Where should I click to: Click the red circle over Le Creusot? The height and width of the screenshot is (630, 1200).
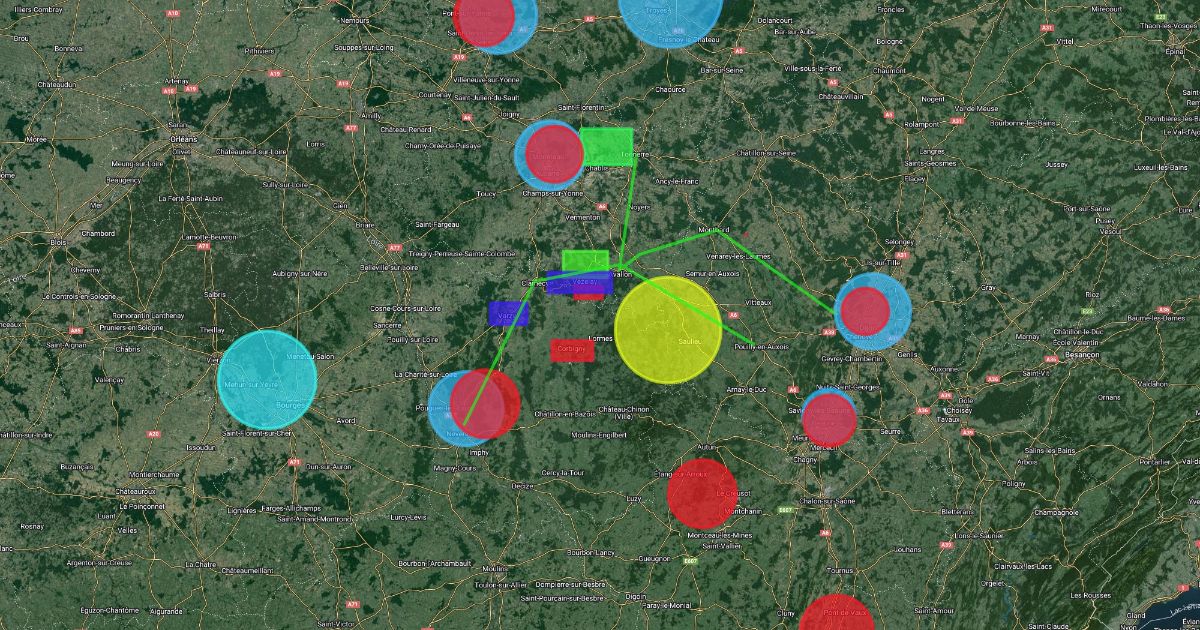(x=702, y=494)
